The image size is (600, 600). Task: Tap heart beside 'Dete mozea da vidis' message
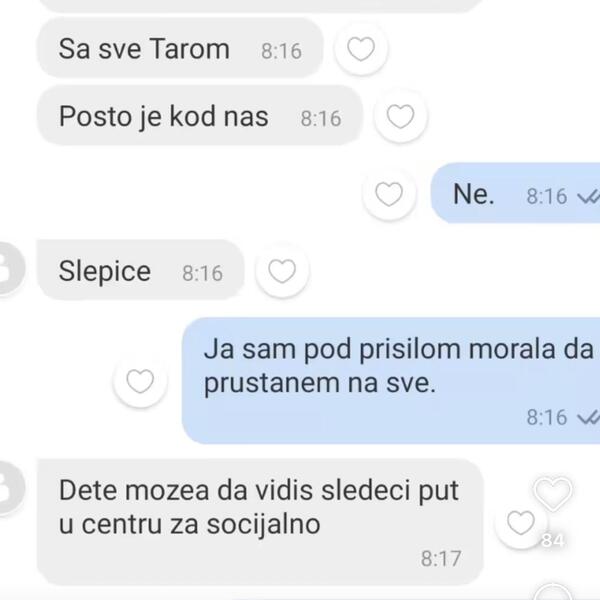pyautogui.click(x=521, y=523)
